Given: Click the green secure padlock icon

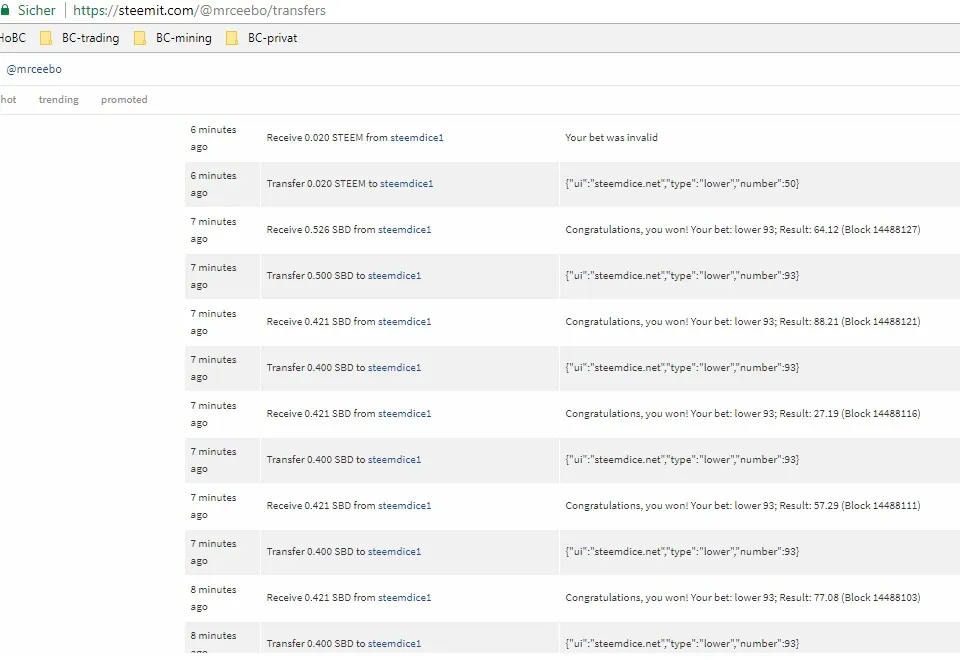Looking at the screenshot, I should tap(4, 10).
